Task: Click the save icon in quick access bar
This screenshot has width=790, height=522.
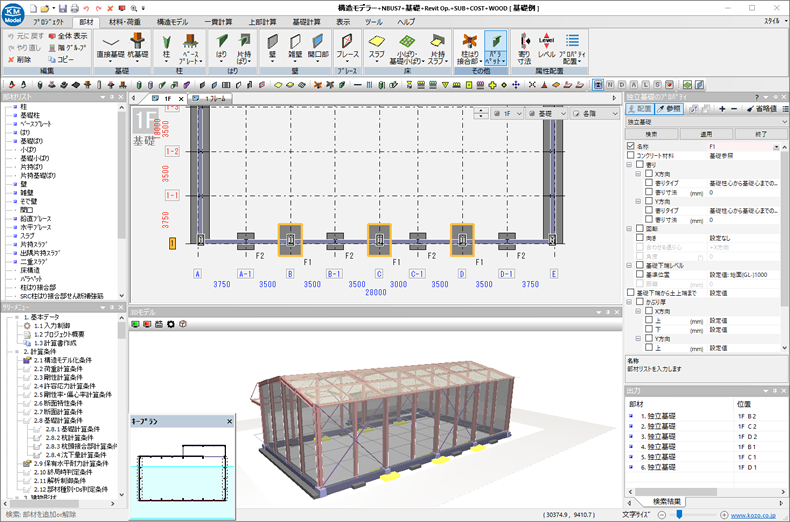Action: [62, 8]
